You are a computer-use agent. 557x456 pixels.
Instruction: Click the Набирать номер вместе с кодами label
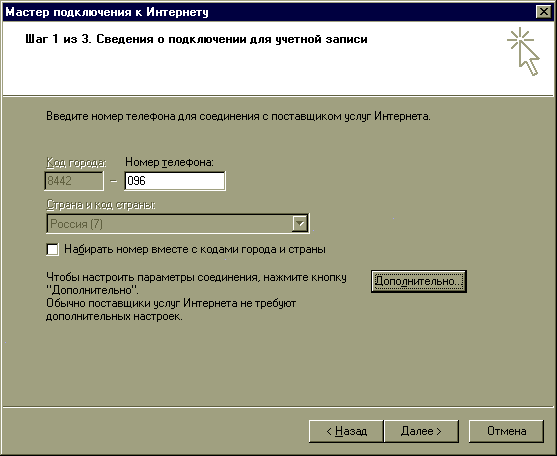tap(195, 249)
